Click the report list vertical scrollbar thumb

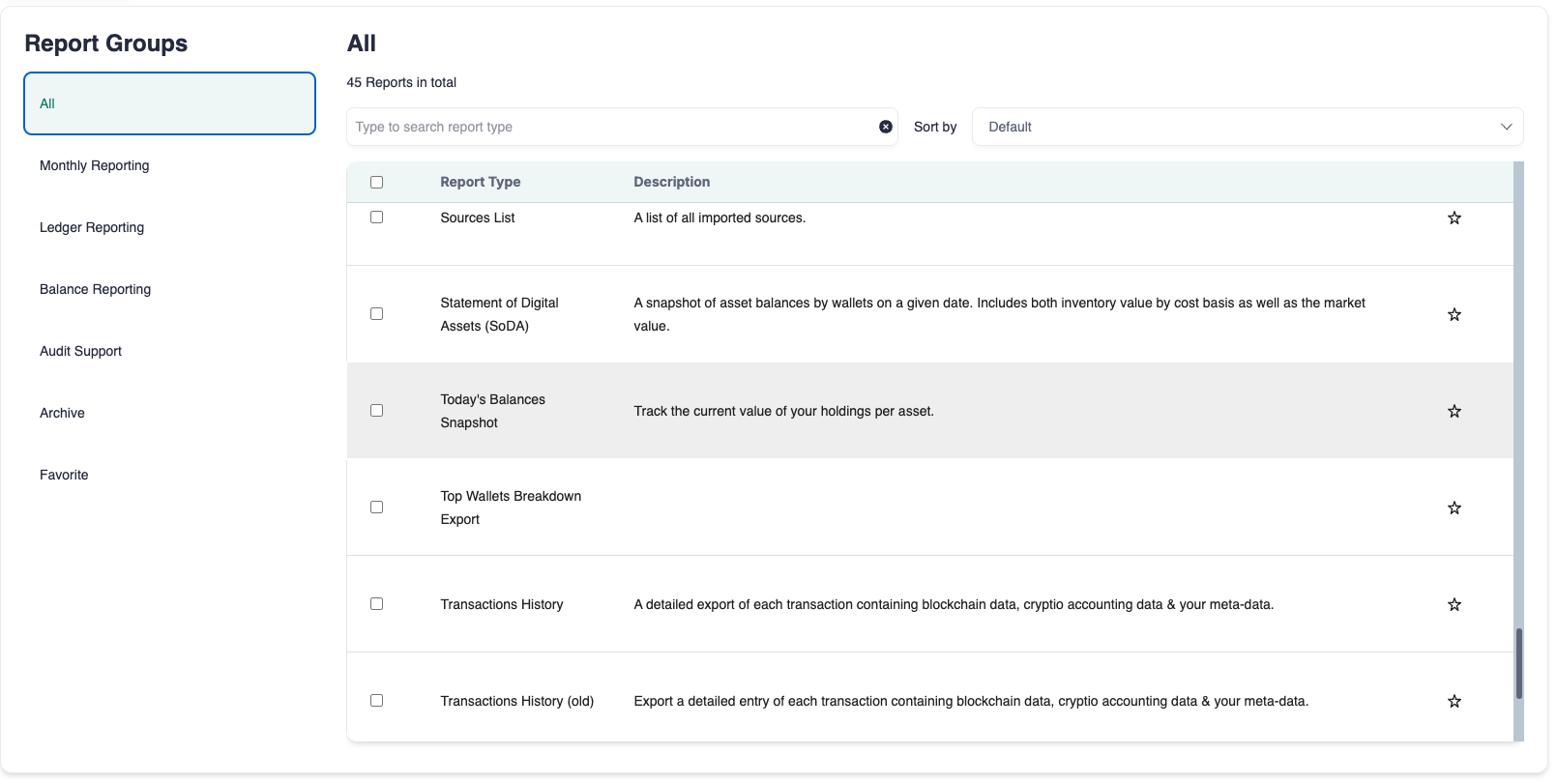coord(1518,663)
